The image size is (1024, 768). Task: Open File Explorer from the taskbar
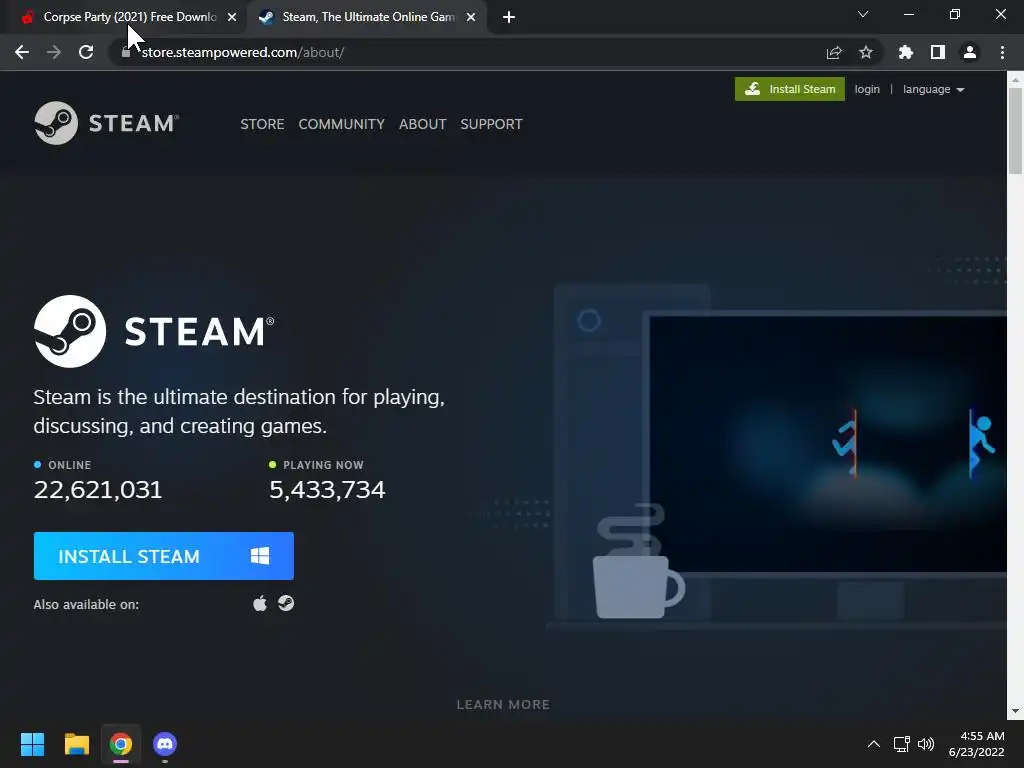tap(76, 744)
